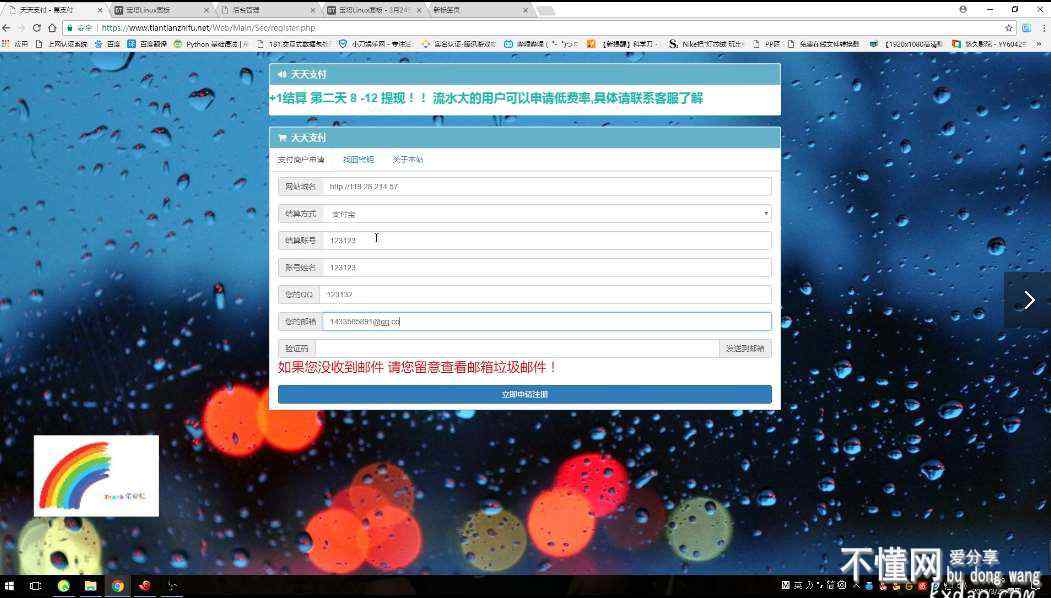
Task: Click the rainbow logo thumbnail
Action: pos(97,476)
